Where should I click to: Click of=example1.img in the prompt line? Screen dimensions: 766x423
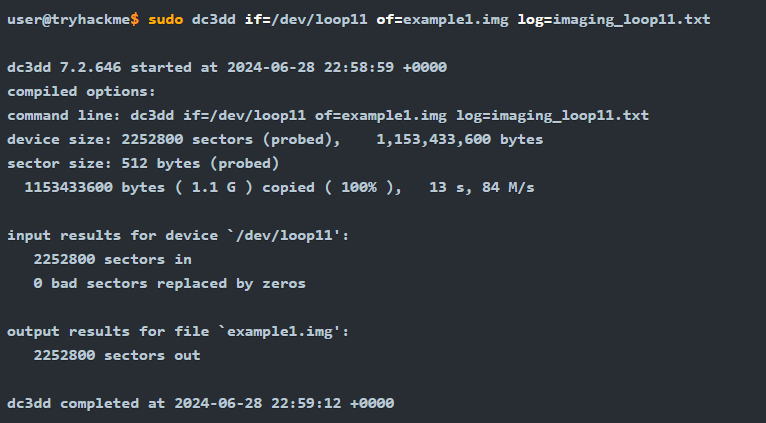click(442, 20)
